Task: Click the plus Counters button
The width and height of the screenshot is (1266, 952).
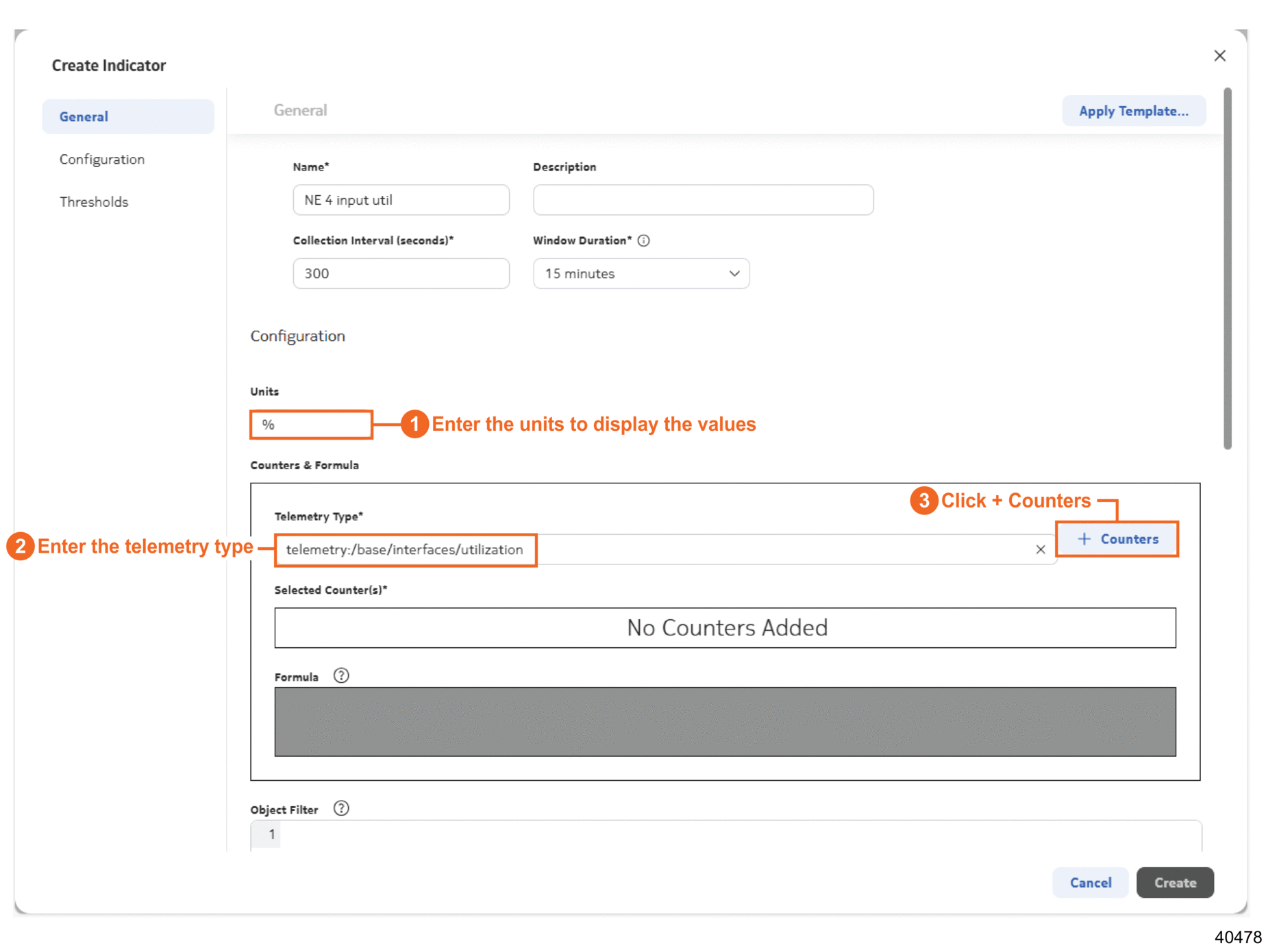Action: pyautogui.click(x=1117, y=539)
